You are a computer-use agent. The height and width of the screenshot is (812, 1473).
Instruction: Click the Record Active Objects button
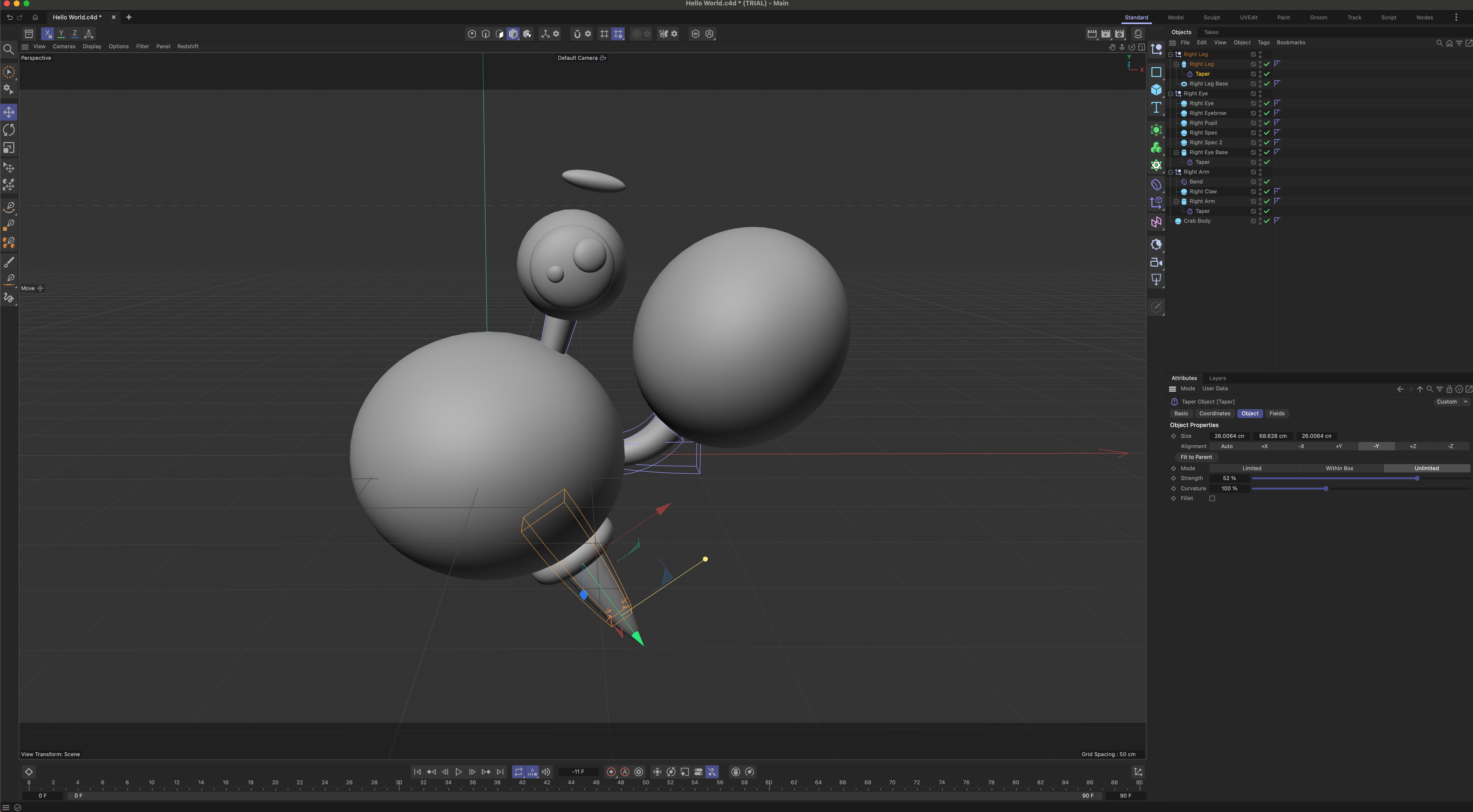coord(611,772)
